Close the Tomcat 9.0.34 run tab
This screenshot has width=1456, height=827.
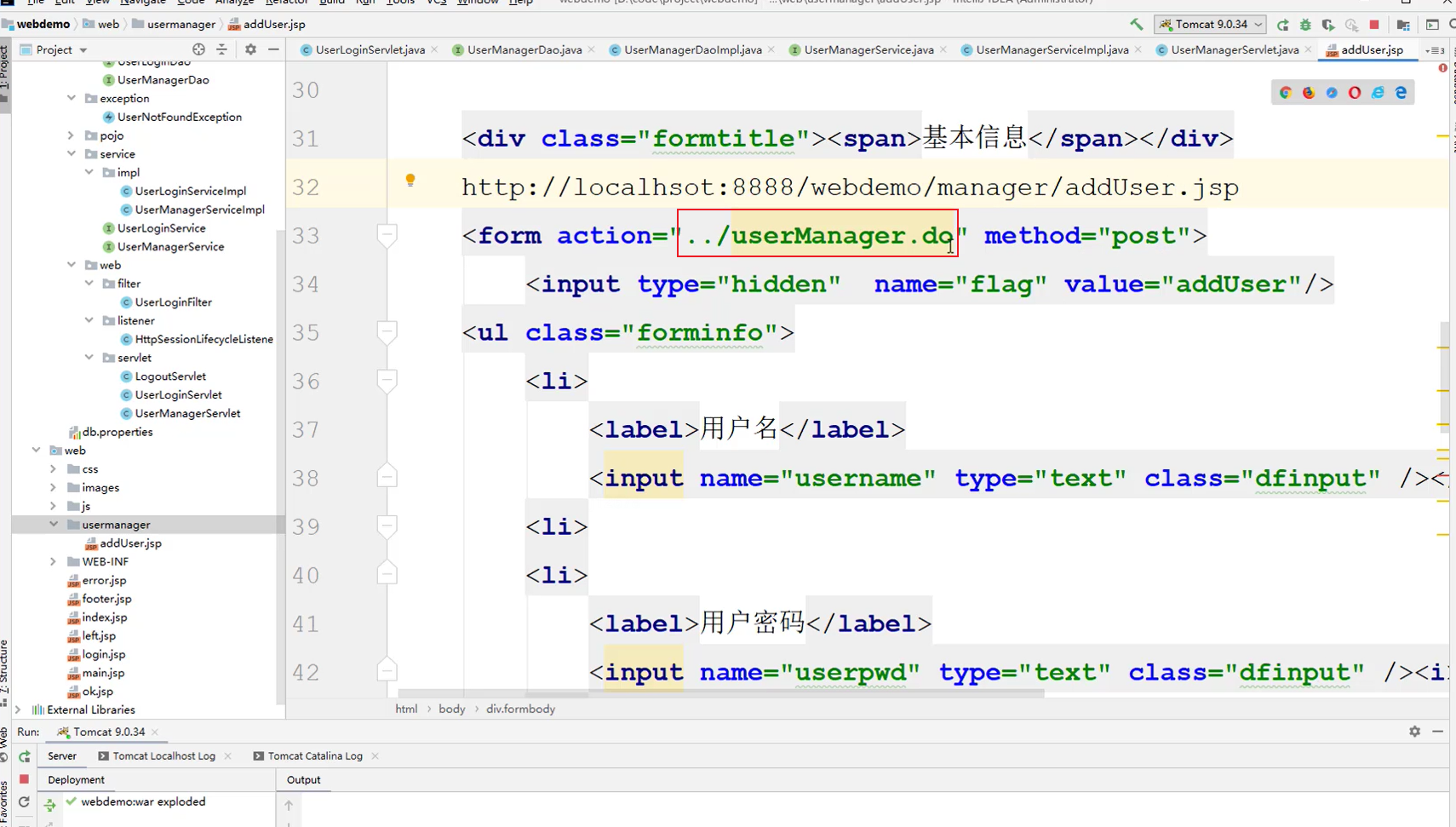click(155, 732)
